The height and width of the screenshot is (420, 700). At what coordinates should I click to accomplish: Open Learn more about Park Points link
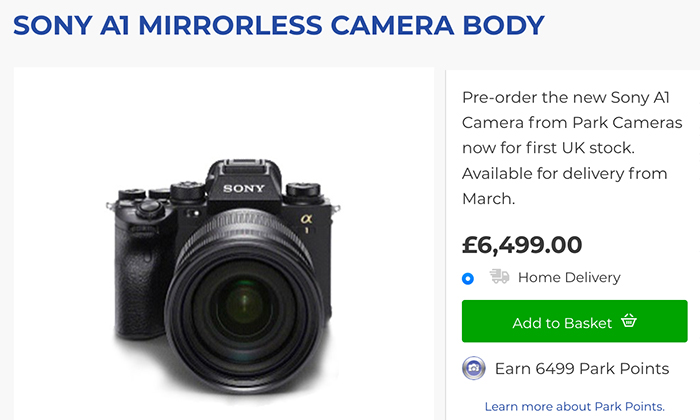pyautogui.click(x=575, y=407)
